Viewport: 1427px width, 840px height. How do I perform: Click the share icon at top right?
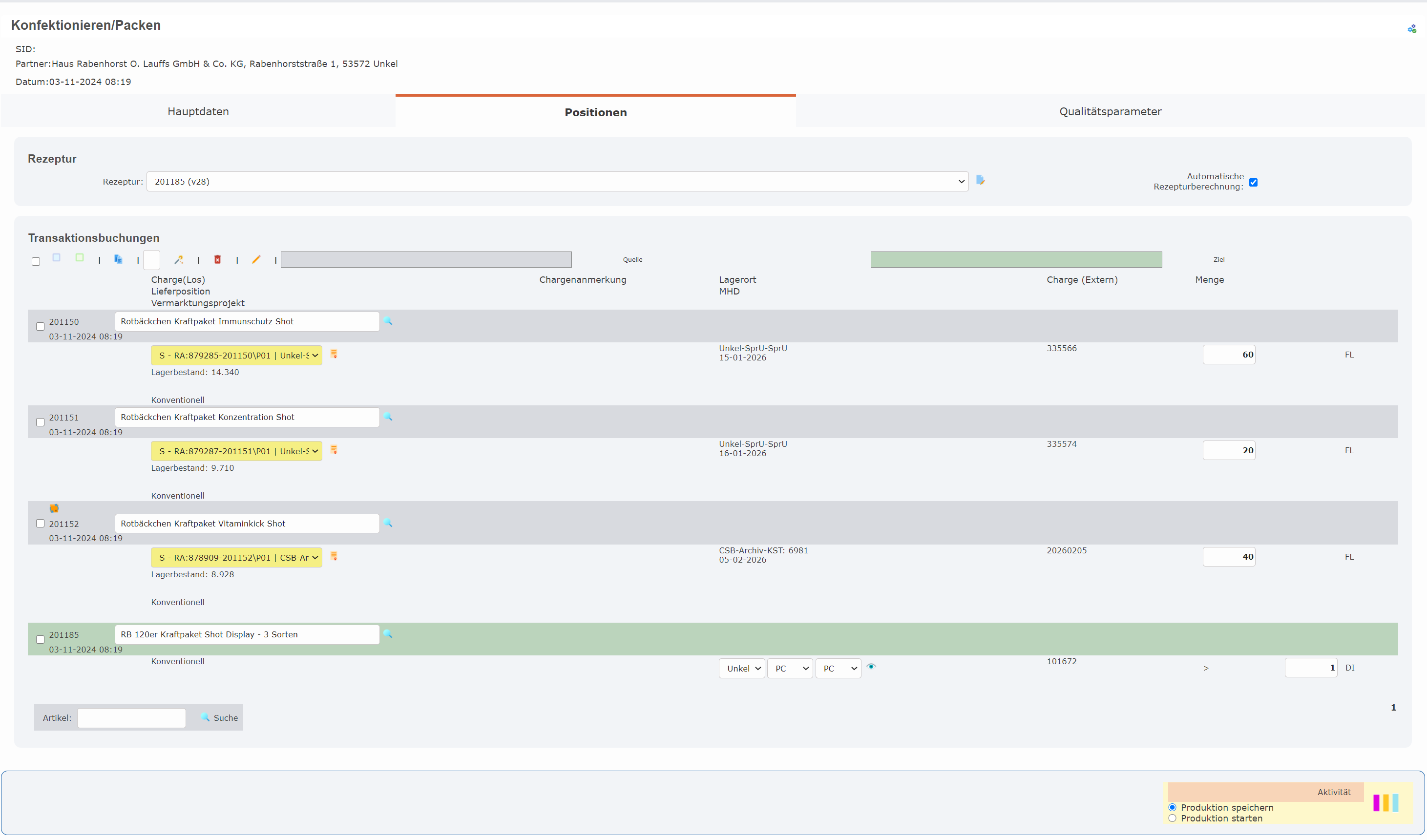coord(1411,29)
